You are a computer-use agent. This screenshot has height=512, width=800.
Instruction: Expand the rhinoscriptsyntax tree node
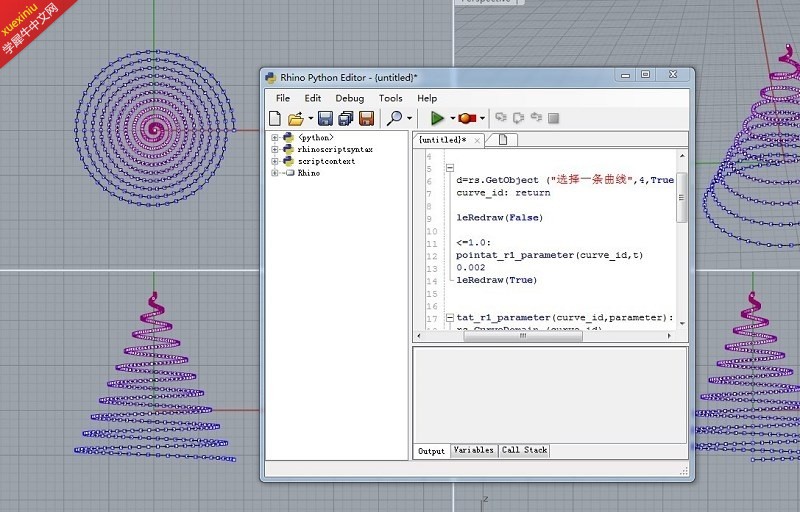pyautogui.click(x=274, y=149)
